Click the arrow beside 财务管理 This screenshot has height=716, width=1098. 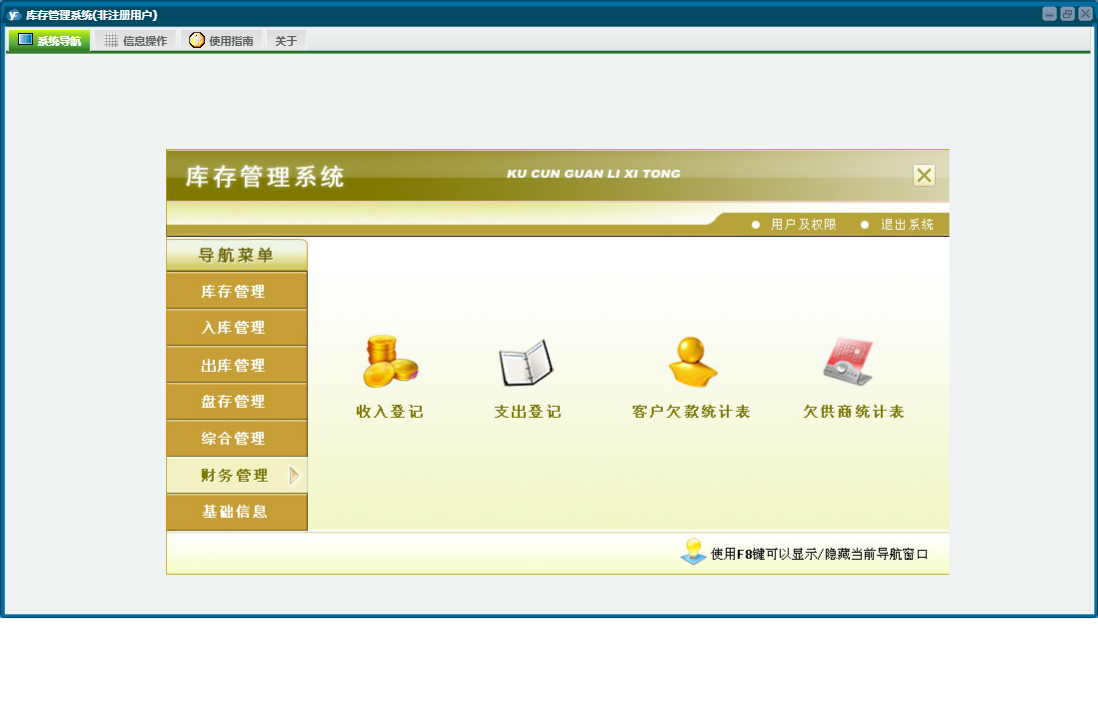tap(294, 476)
